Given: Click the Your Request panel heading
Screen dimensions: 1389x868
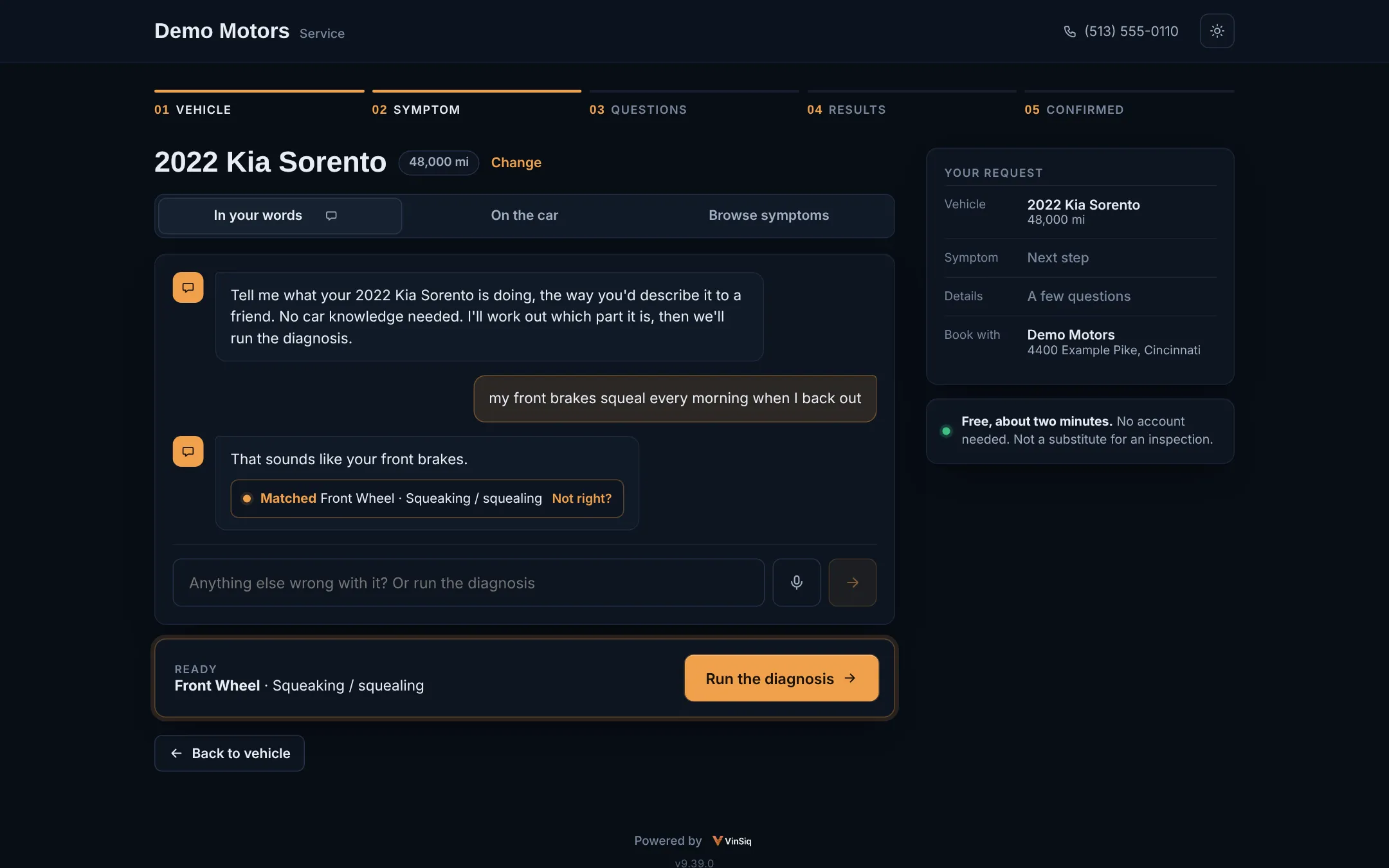Looking at the screenshot, I should pyautogui.click(x=994, y=173).
